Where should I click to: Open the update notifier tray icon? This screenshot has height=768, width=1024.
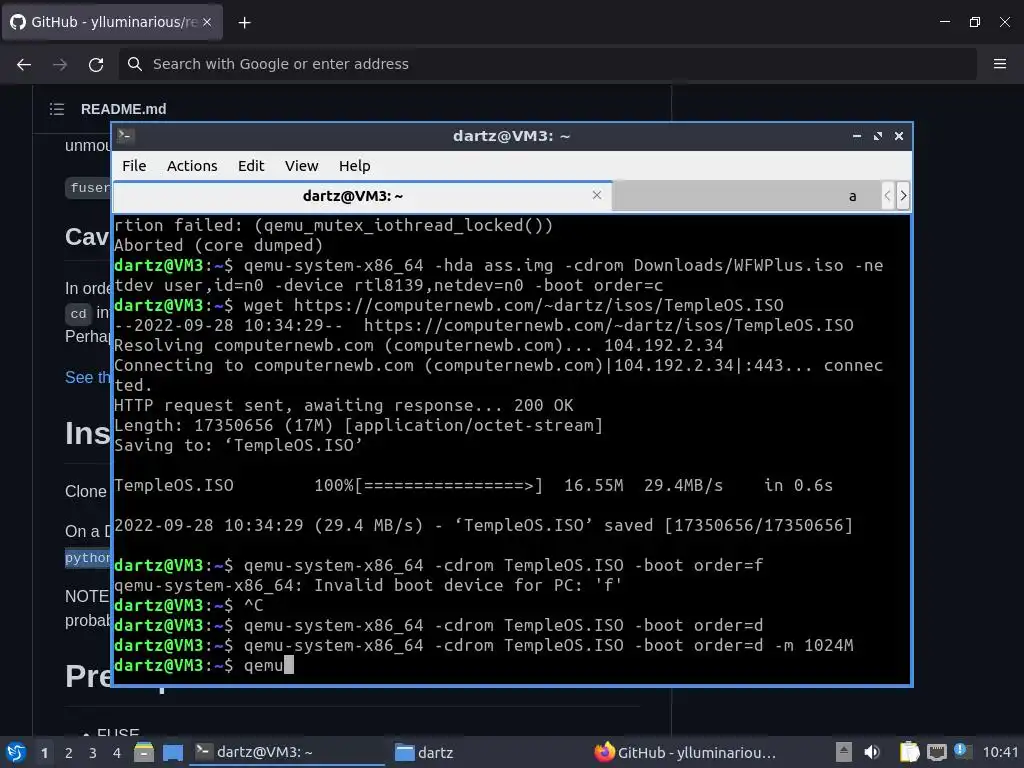(961, 751)
